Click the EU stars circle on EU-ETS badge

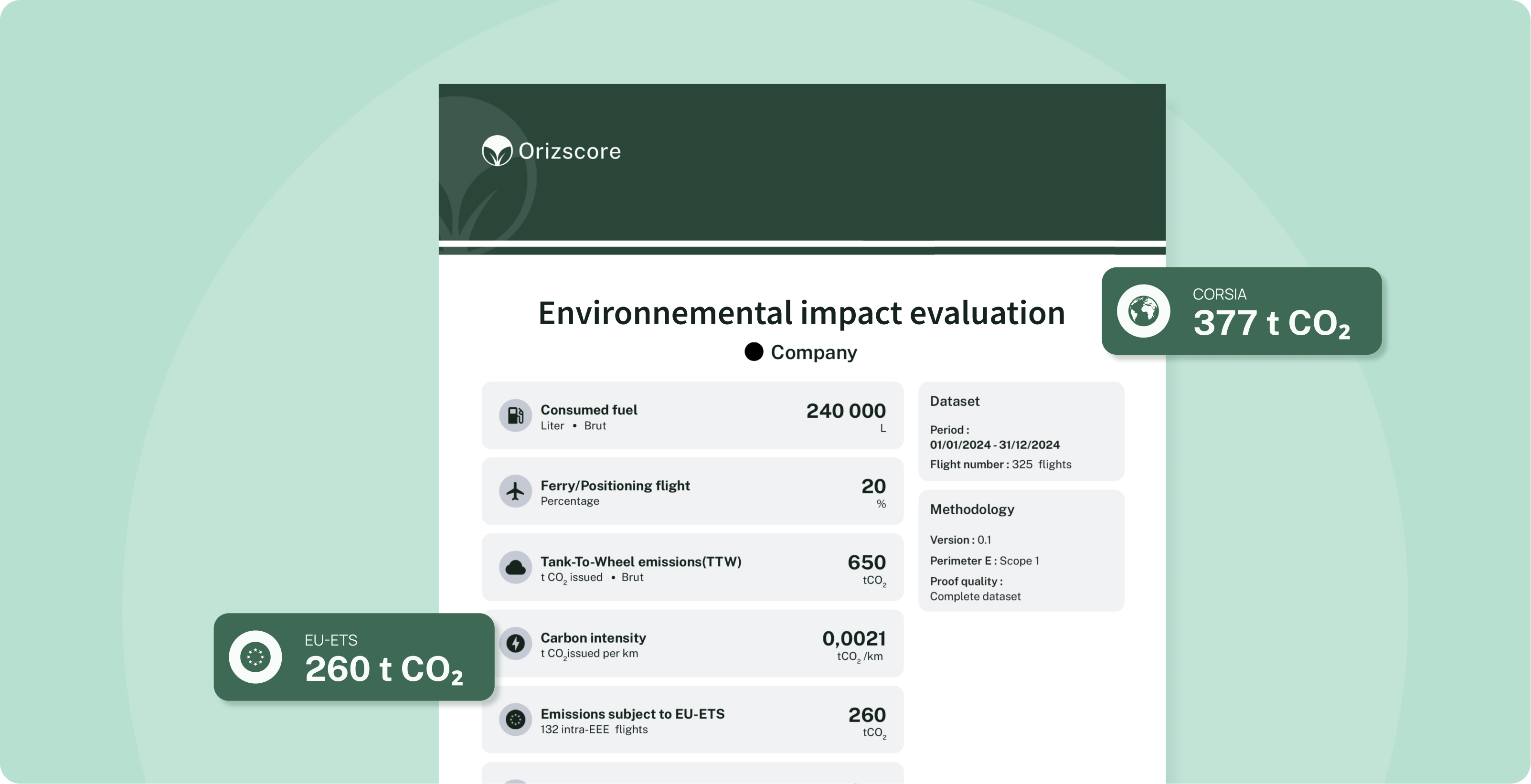[255, 657]
